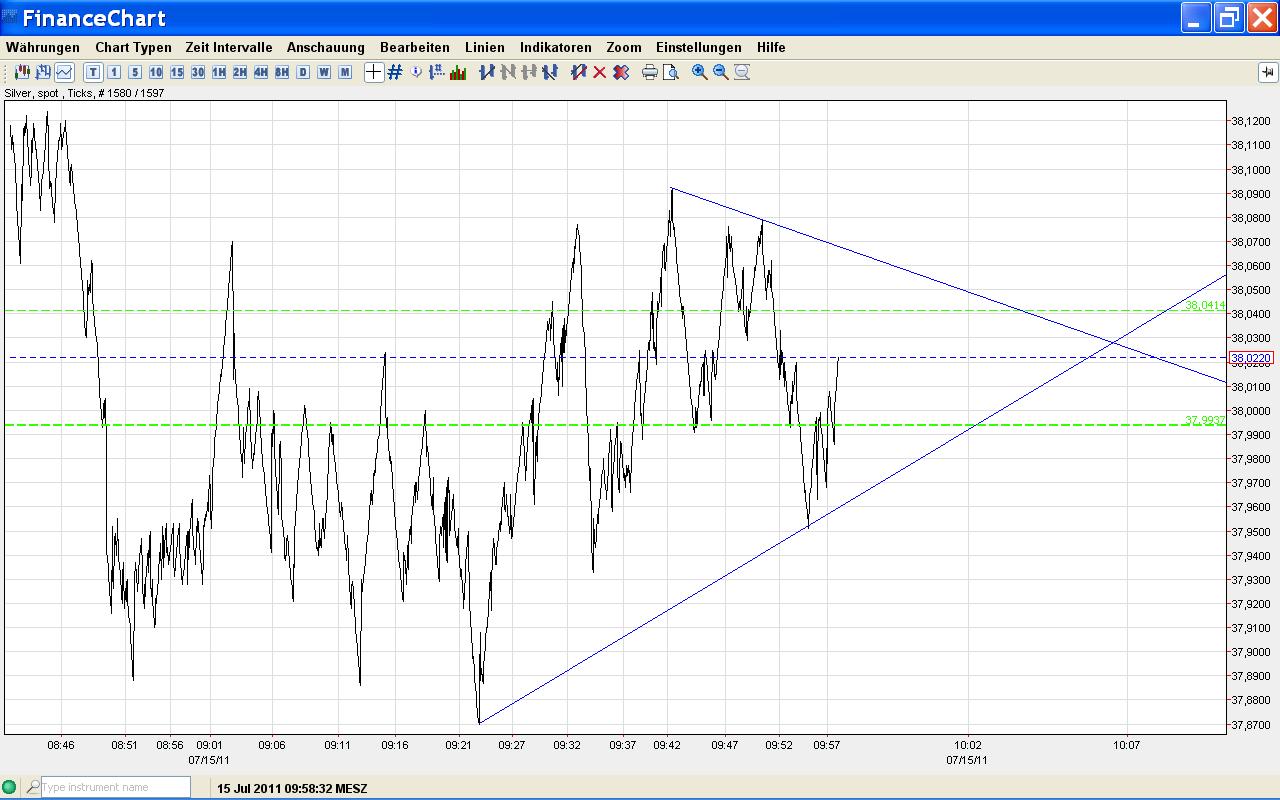Click the status bar date and time

pyautogui.click(x=292, y=788)
